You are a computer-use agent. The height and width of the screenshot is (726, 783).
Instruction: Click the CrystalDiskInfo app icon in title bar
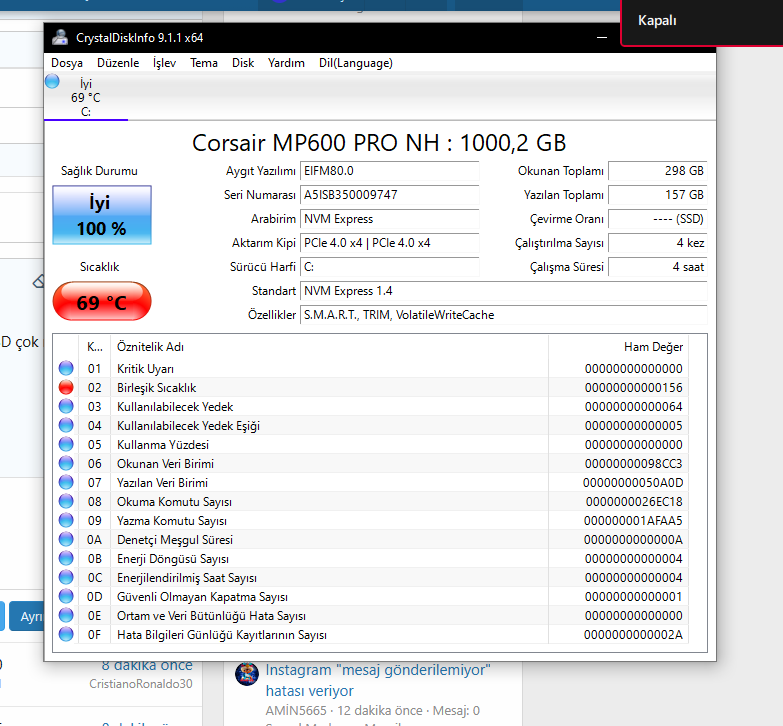pos(60,37)
